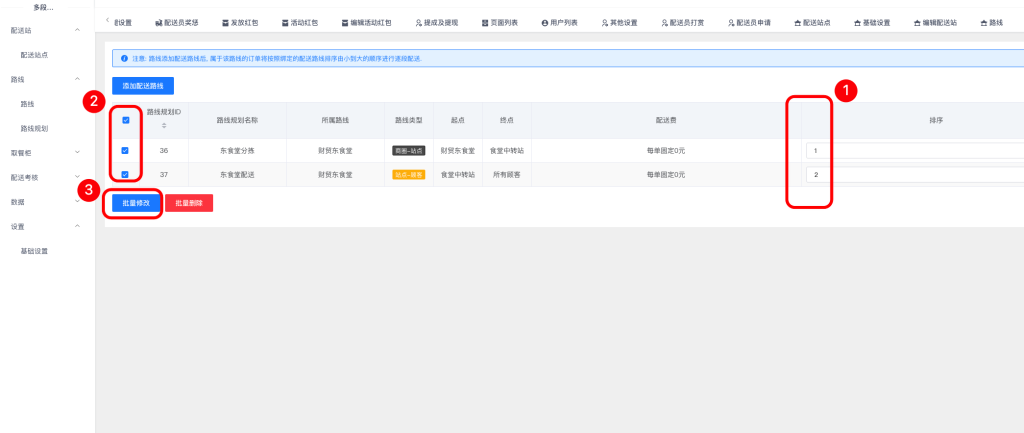
Task: Uncheck the checkbox for route 37
Action: pyautogui.click(x=125, y=174)
